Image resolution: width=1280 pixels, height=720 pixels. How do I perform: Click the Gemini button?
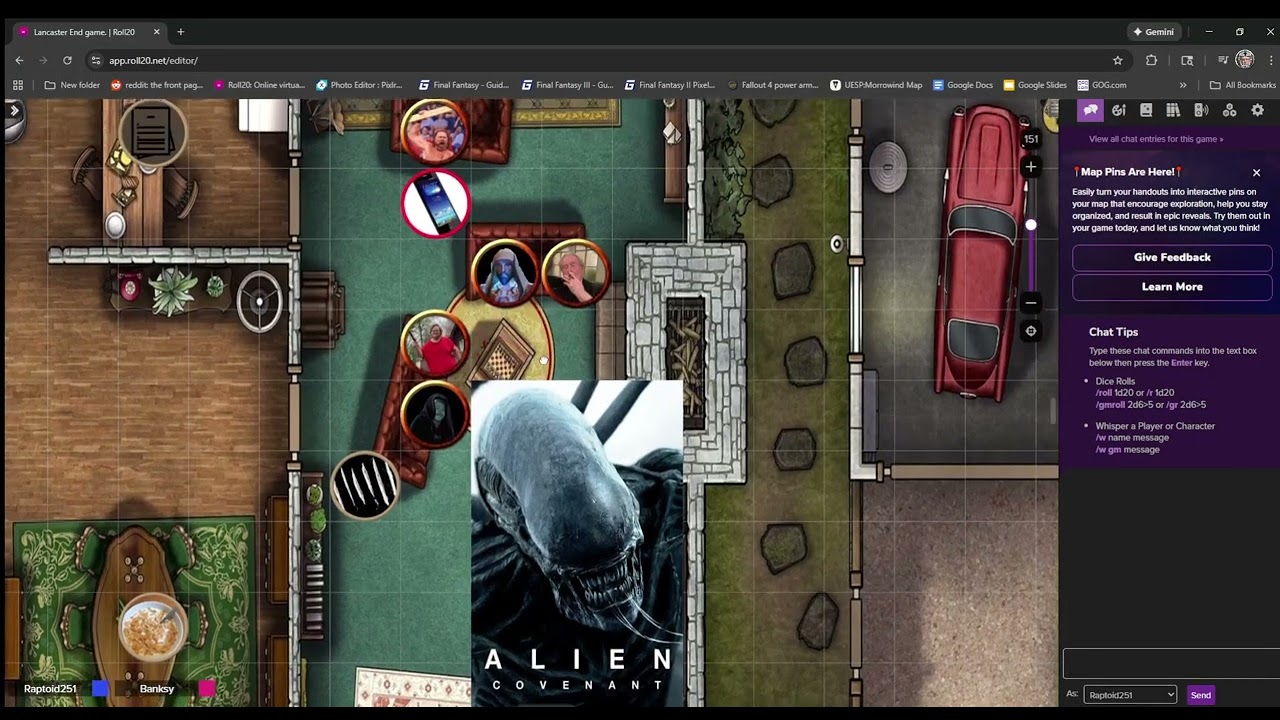click(x=1153, y=32)
